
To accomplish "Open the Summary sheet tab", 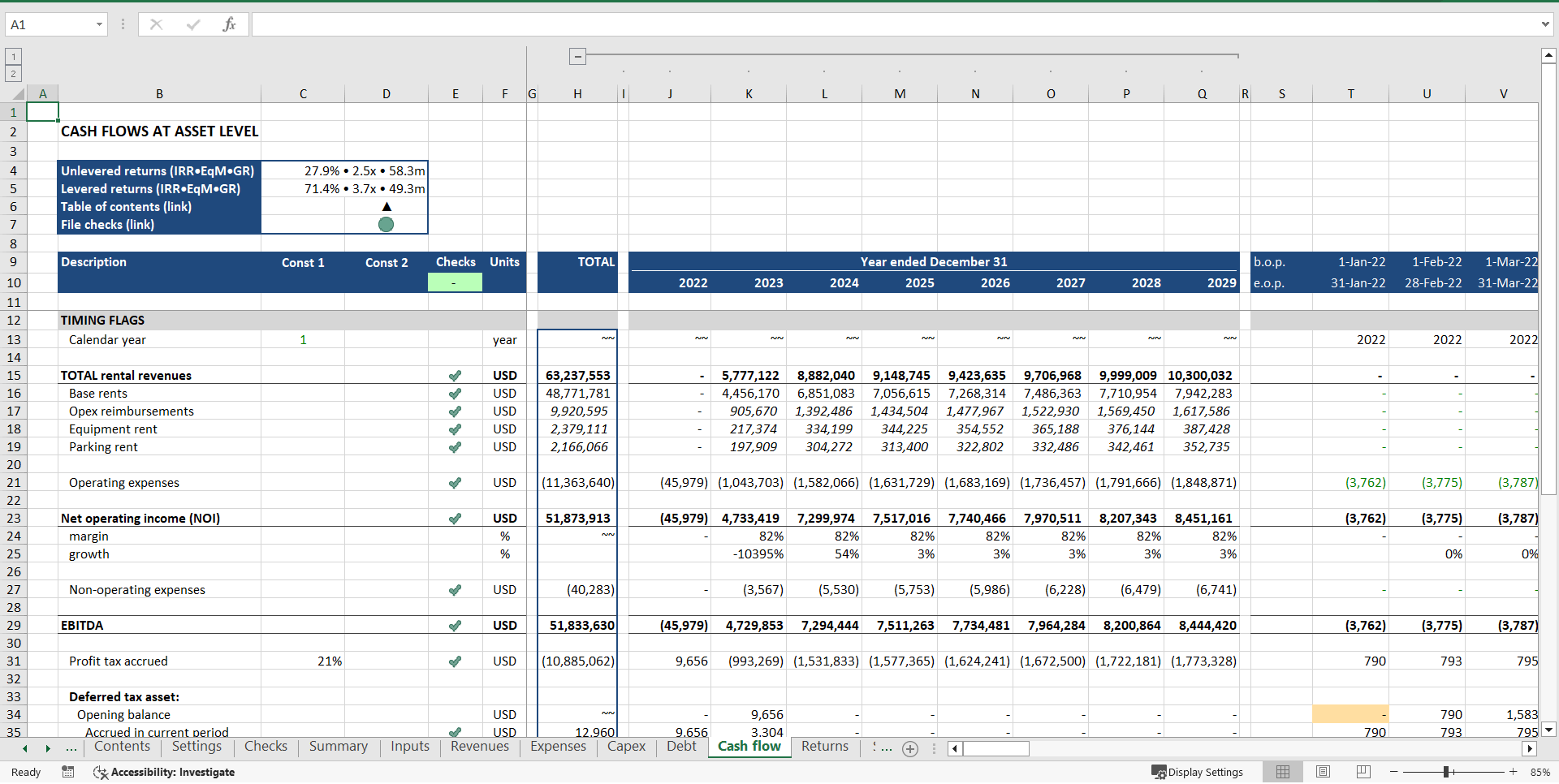I will (338, 747).
